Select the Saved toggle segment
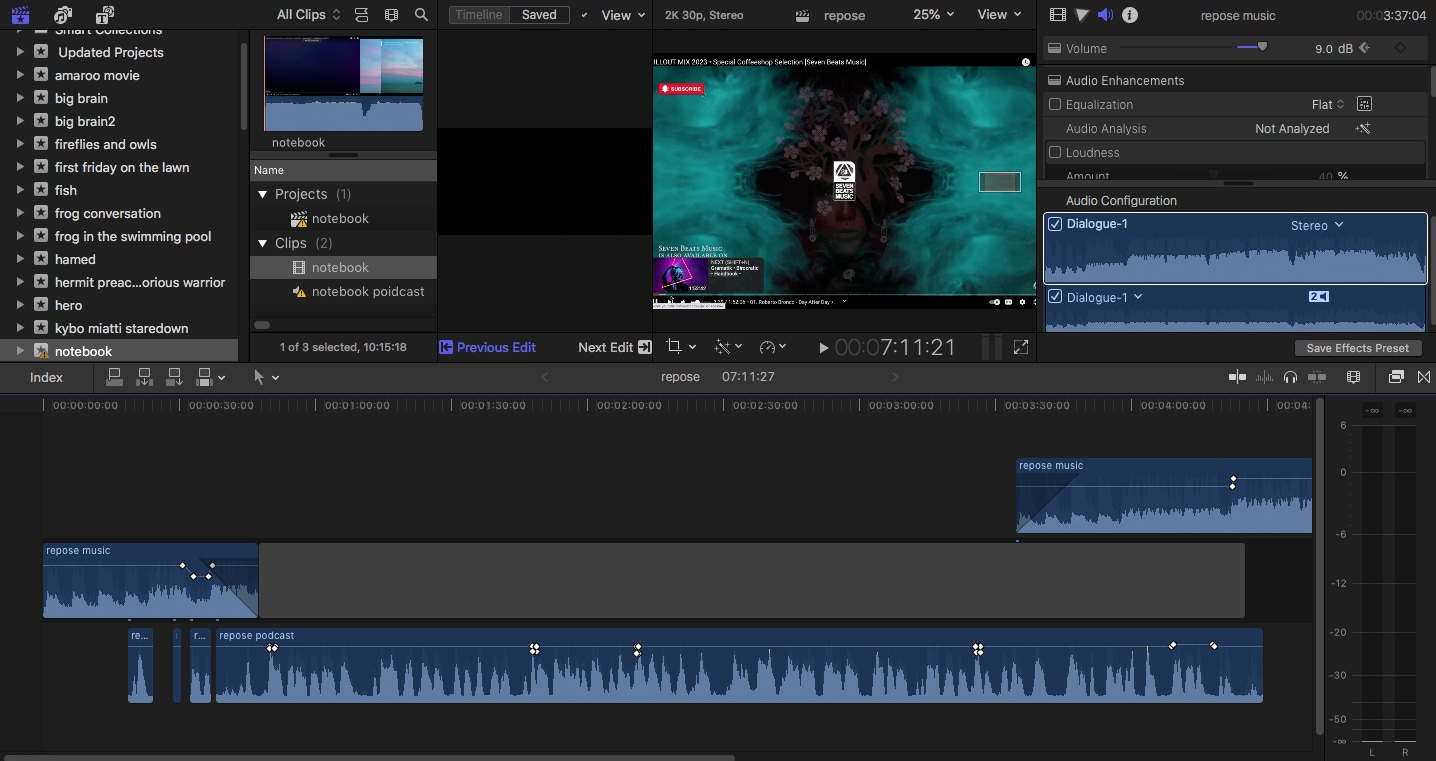1436x761 pixels. [x=539, y=15]
